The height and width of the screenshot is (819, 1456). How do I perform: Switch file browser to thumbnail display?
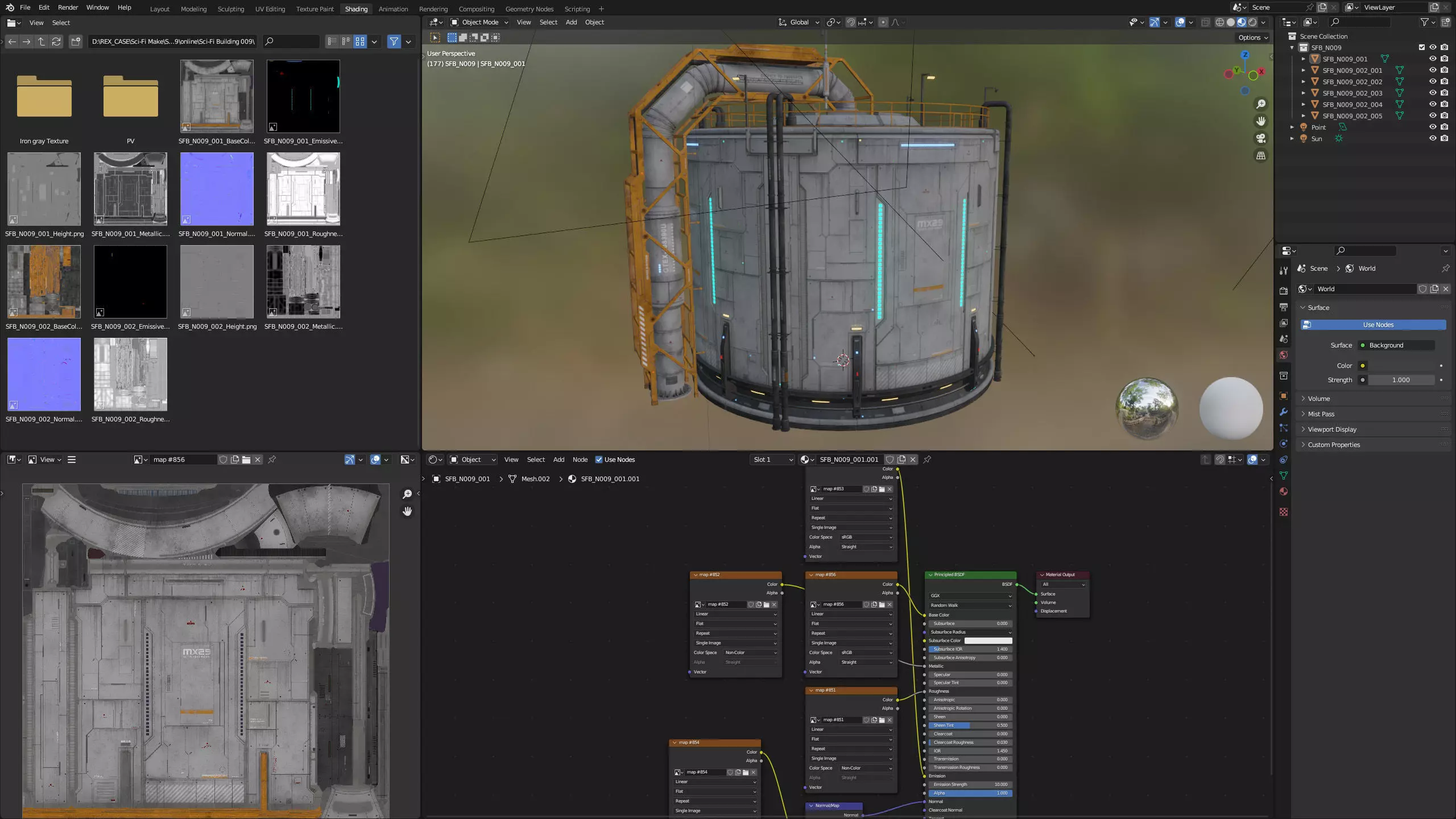tap(360, 42)
